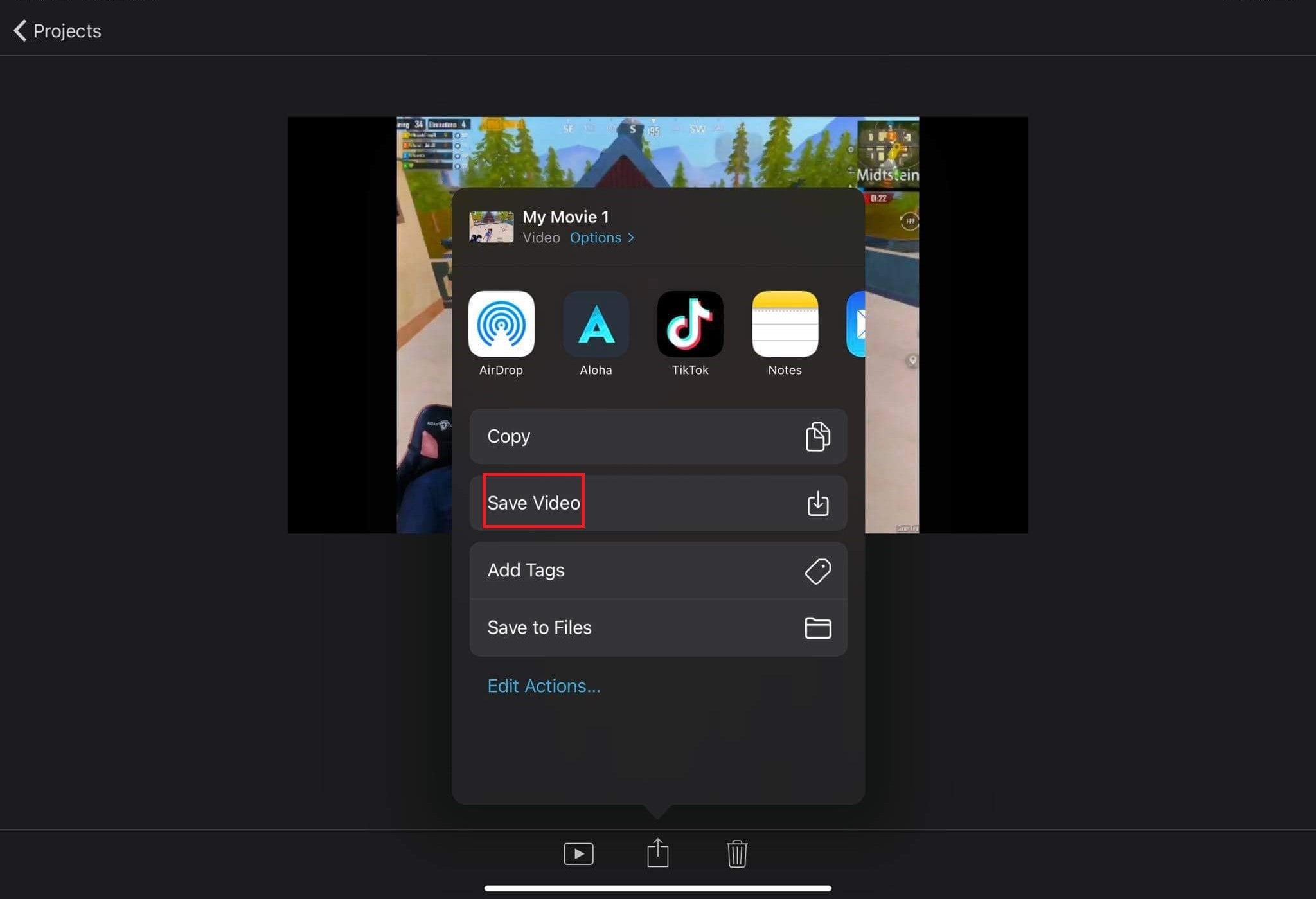This screenshot has width=1316, height=899.
Task: Click the delete trash icon
Action: pos(737,853)
